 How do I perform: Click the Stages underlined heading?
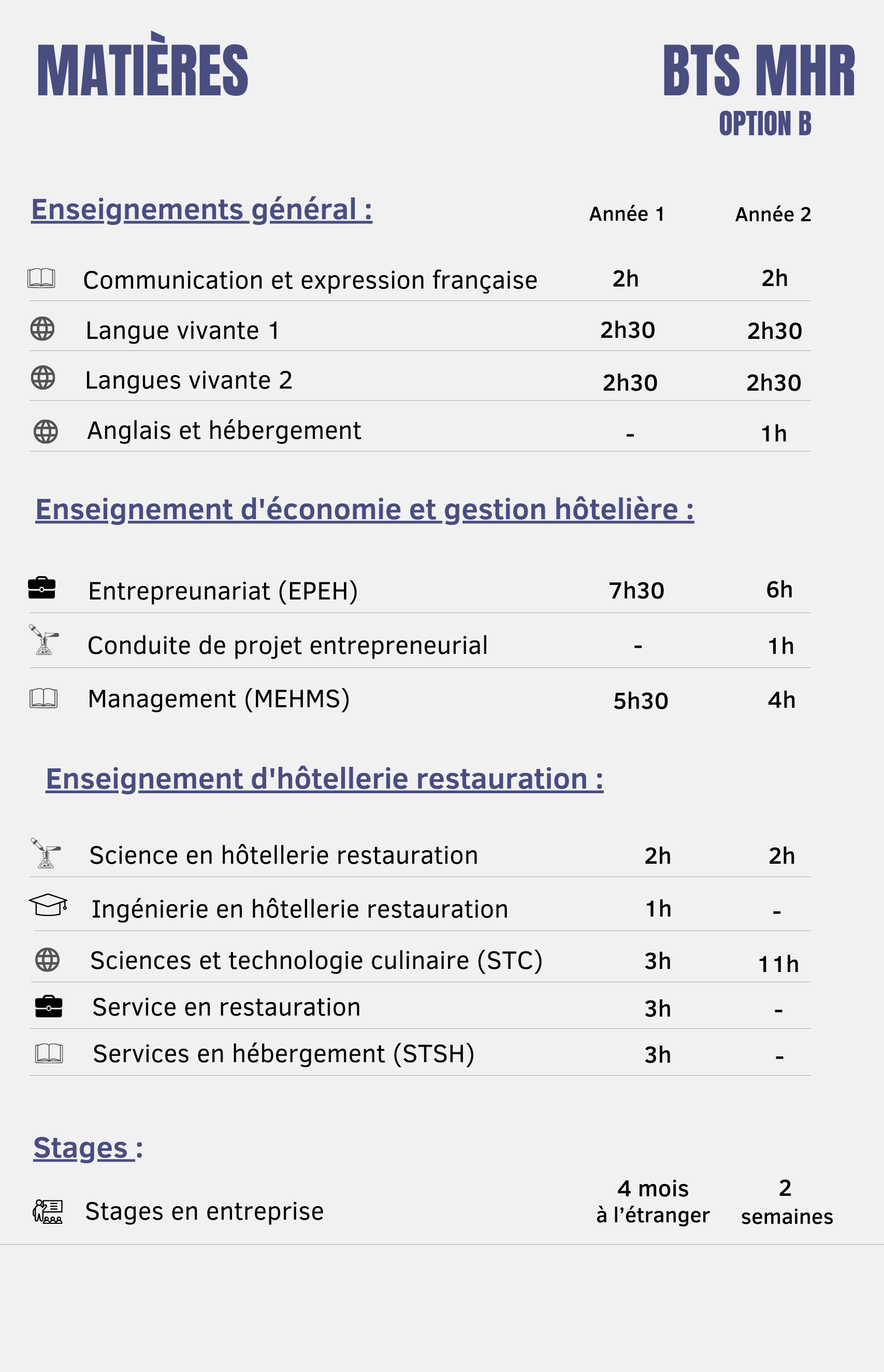[x=88, y=1149]
